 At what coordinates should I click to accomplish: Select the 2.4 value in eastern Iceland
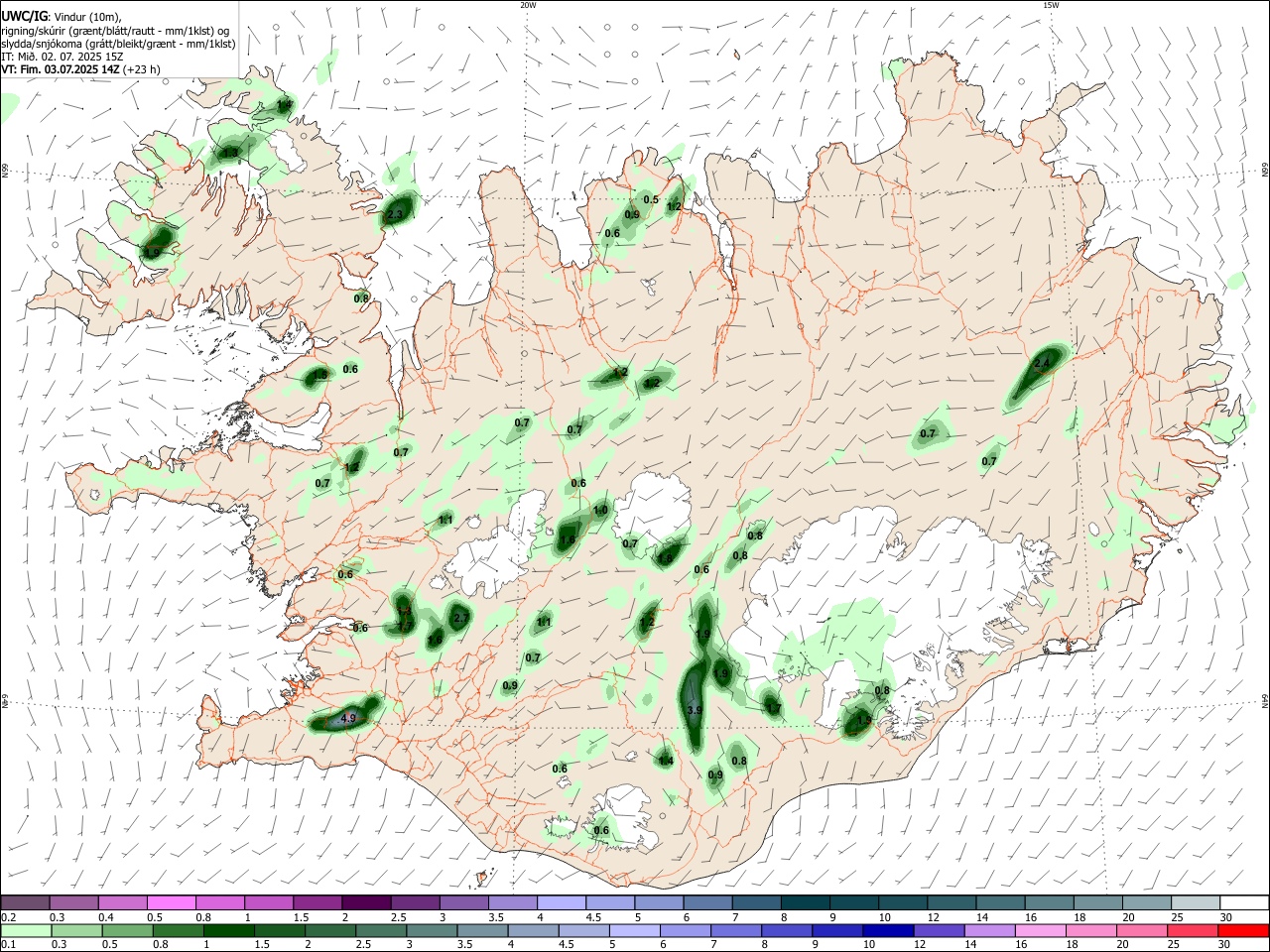pos(1042,364)
